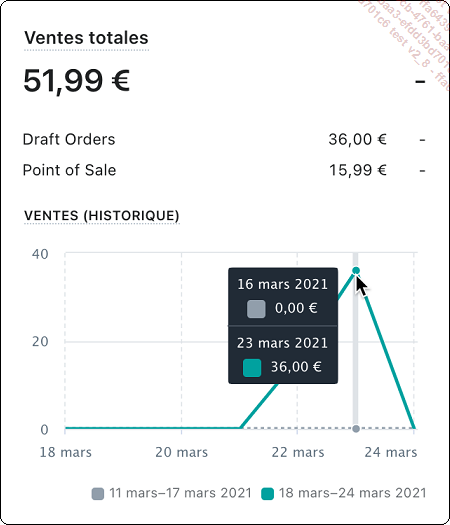Open the VENTES (HISTORIQUE) heading link
This screenshot has height=525, width=450.
102,216
